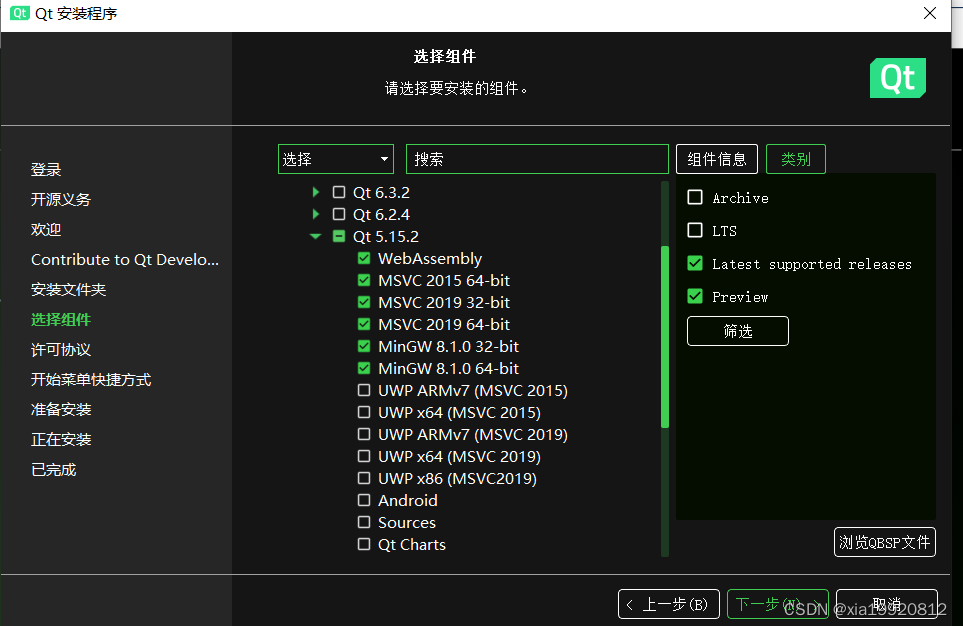This screenshot has width=963, height=626.
Task: Select 登录 step in sidebar
Action: (x=46, y=170)
